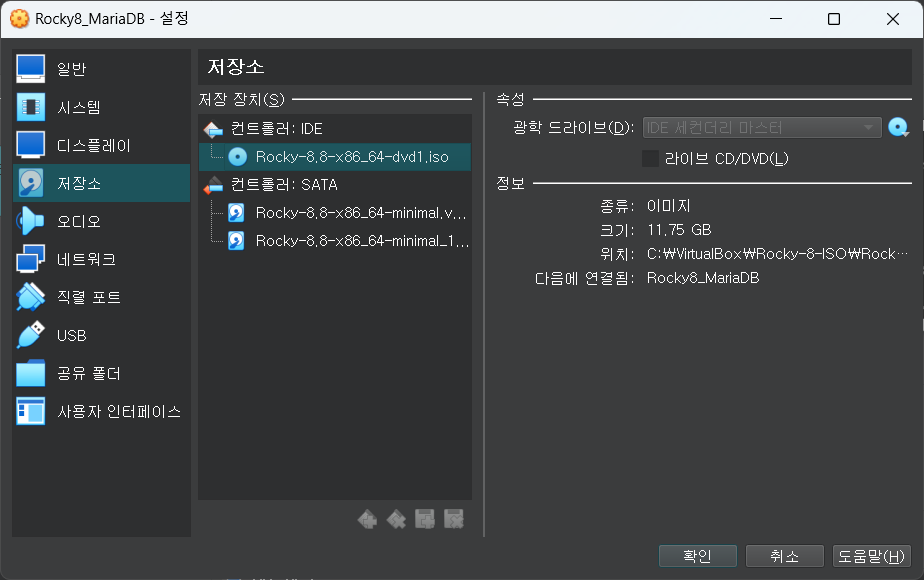This screenshot has width=924, height=580.
Task: Cancel changes with the 취소 button
Action: coord(784,556)
